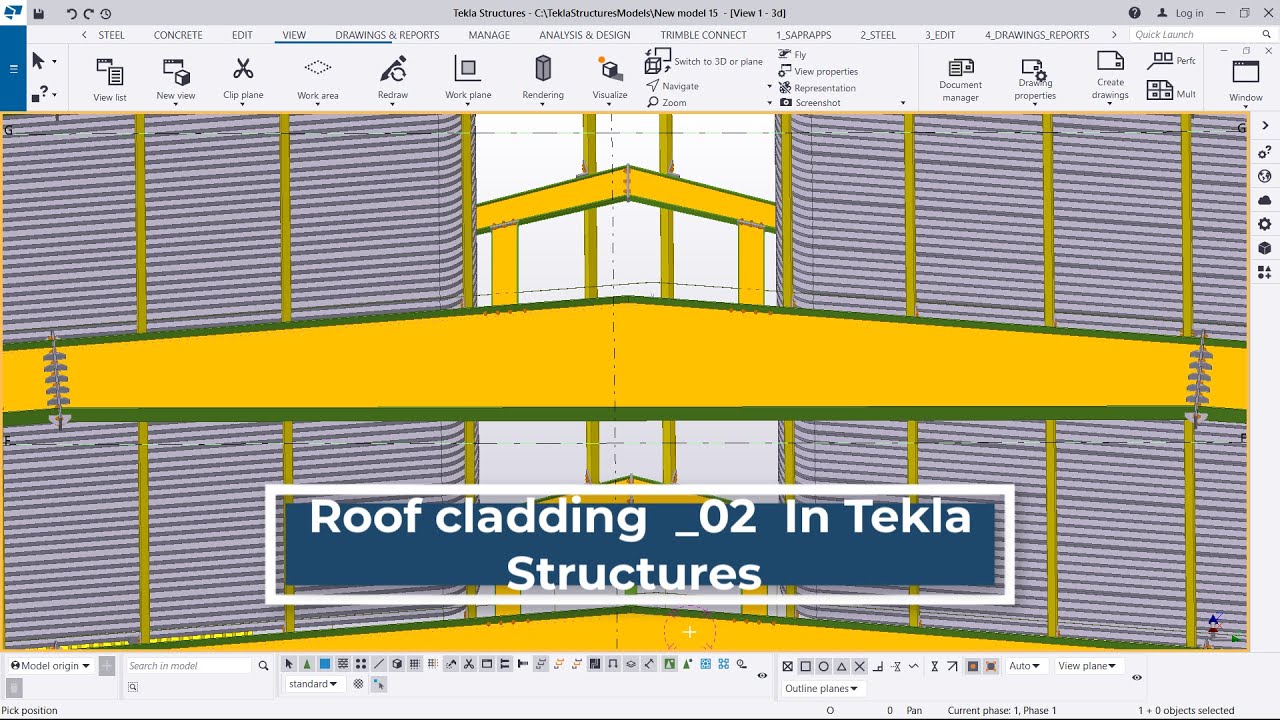This screenshot has width=1280, height=720.
Task: Expand the New view dropdown arrow
Action: [x=176, y=104]
